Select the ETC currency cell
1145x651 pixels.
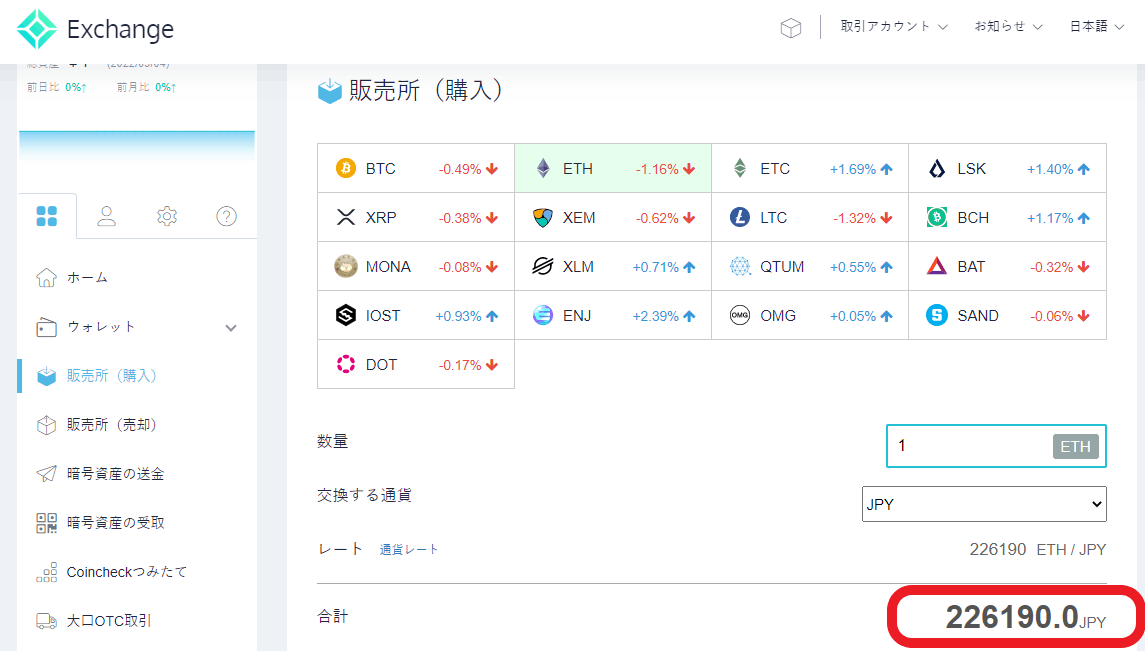pos(811,169)
